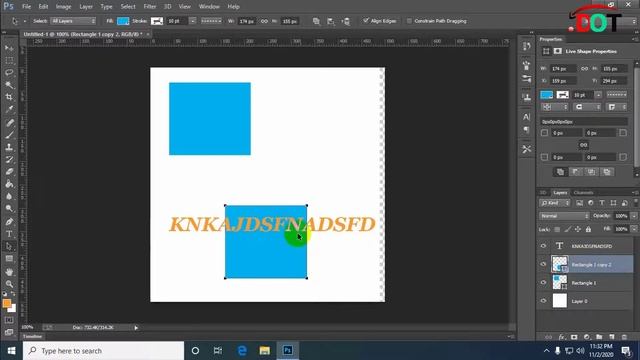Select the History Brush tool

[x=9, y=160]
